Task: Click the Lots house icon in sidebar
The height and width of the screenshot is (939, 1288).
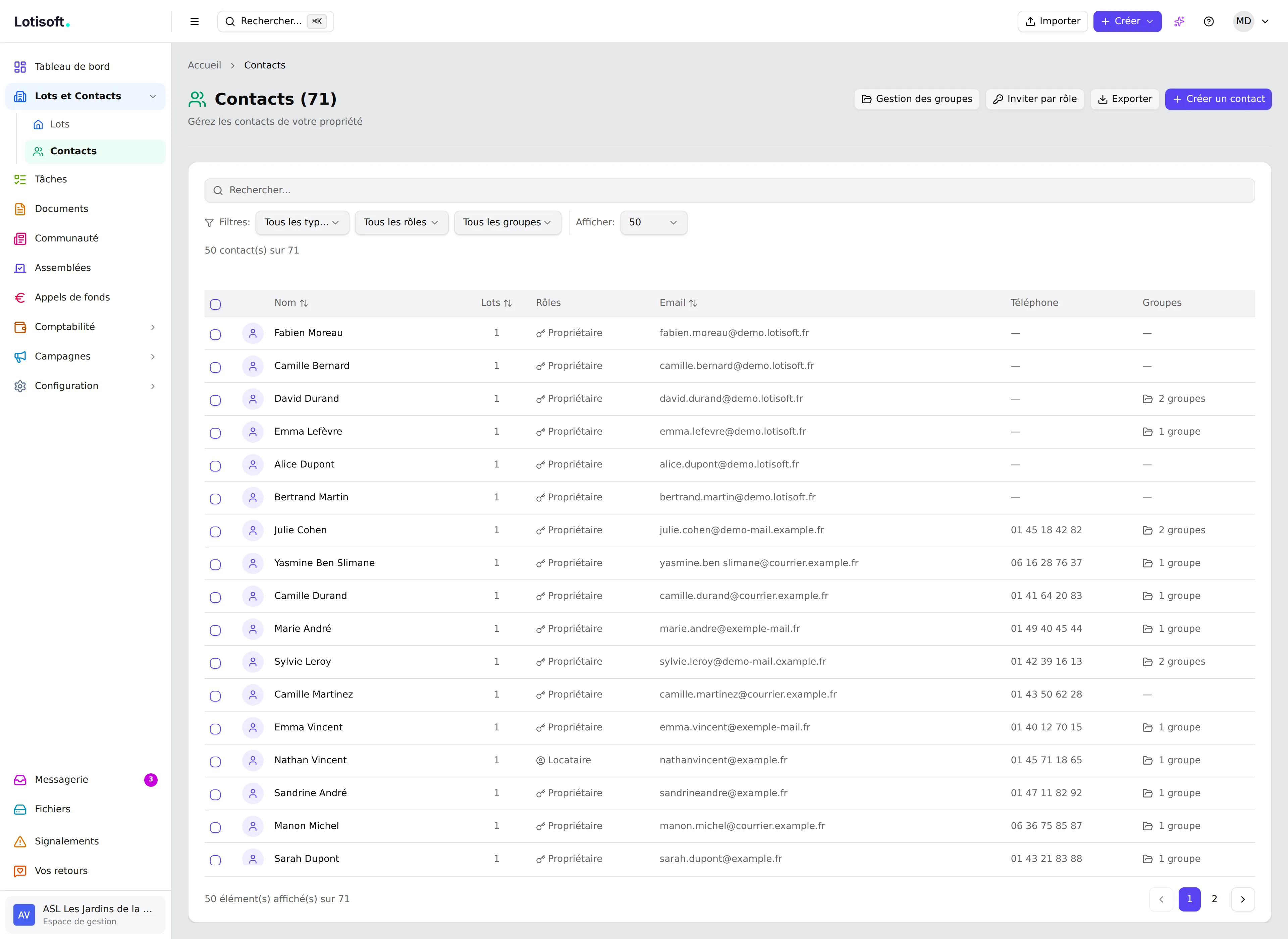Action: point(38,124)
